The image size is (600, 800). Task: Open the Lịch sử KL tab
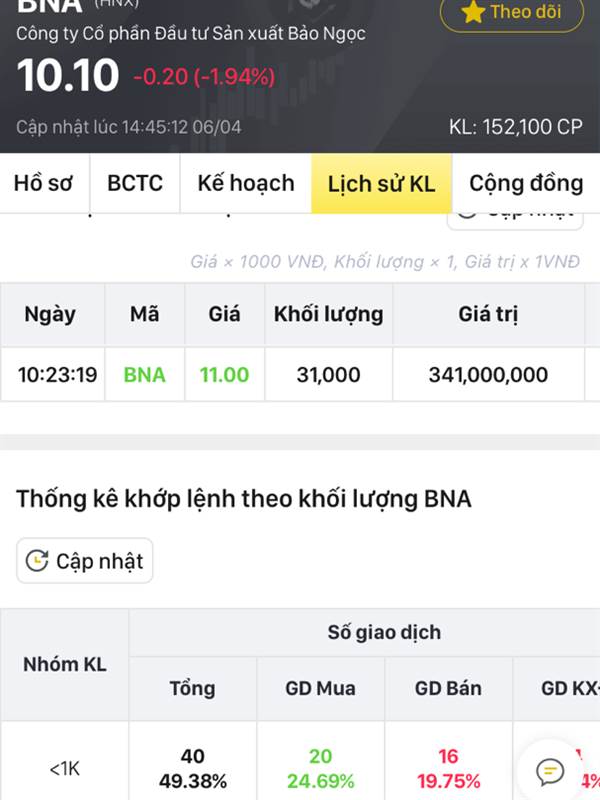click(x=382, y=184)
